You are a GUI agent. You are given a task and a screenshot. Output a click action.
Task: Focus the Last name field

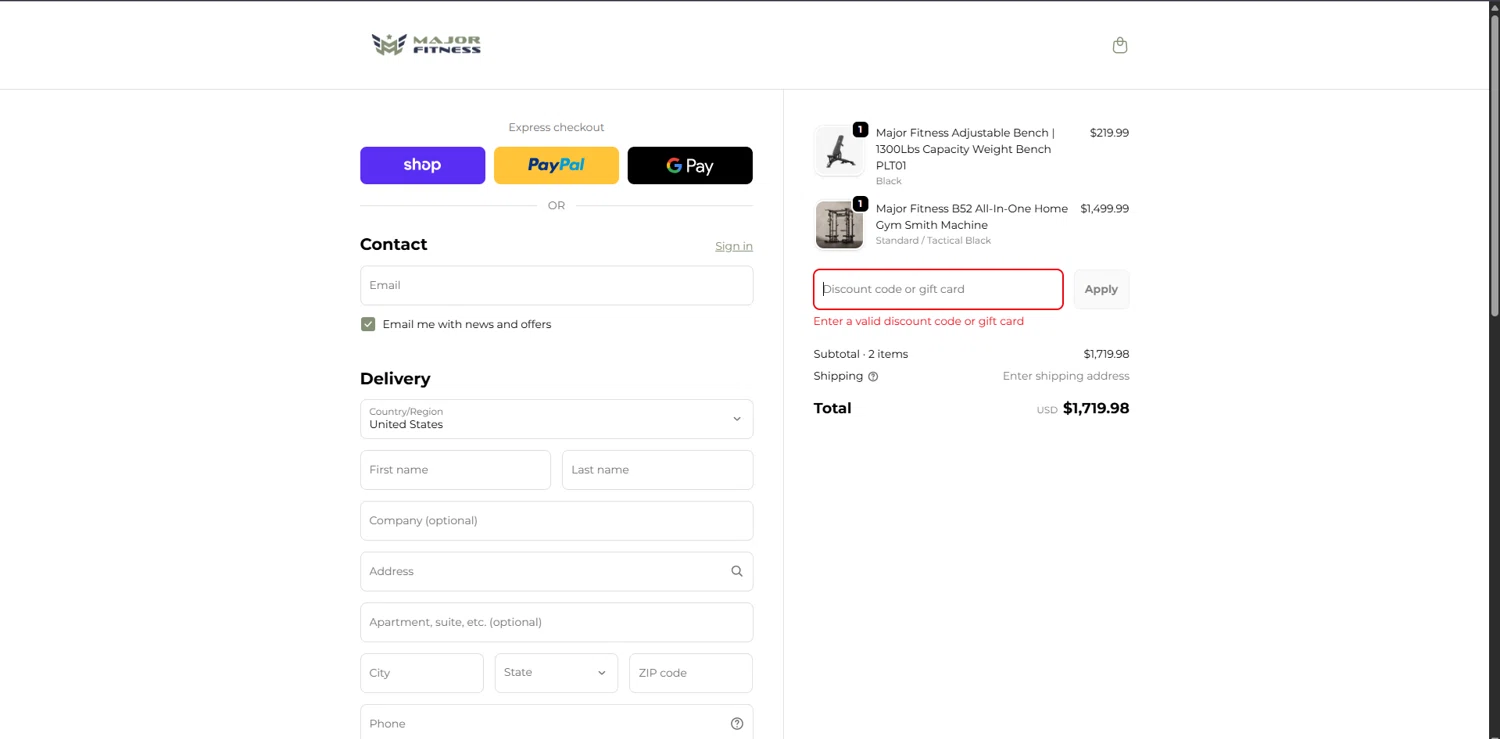click(657, 470)
